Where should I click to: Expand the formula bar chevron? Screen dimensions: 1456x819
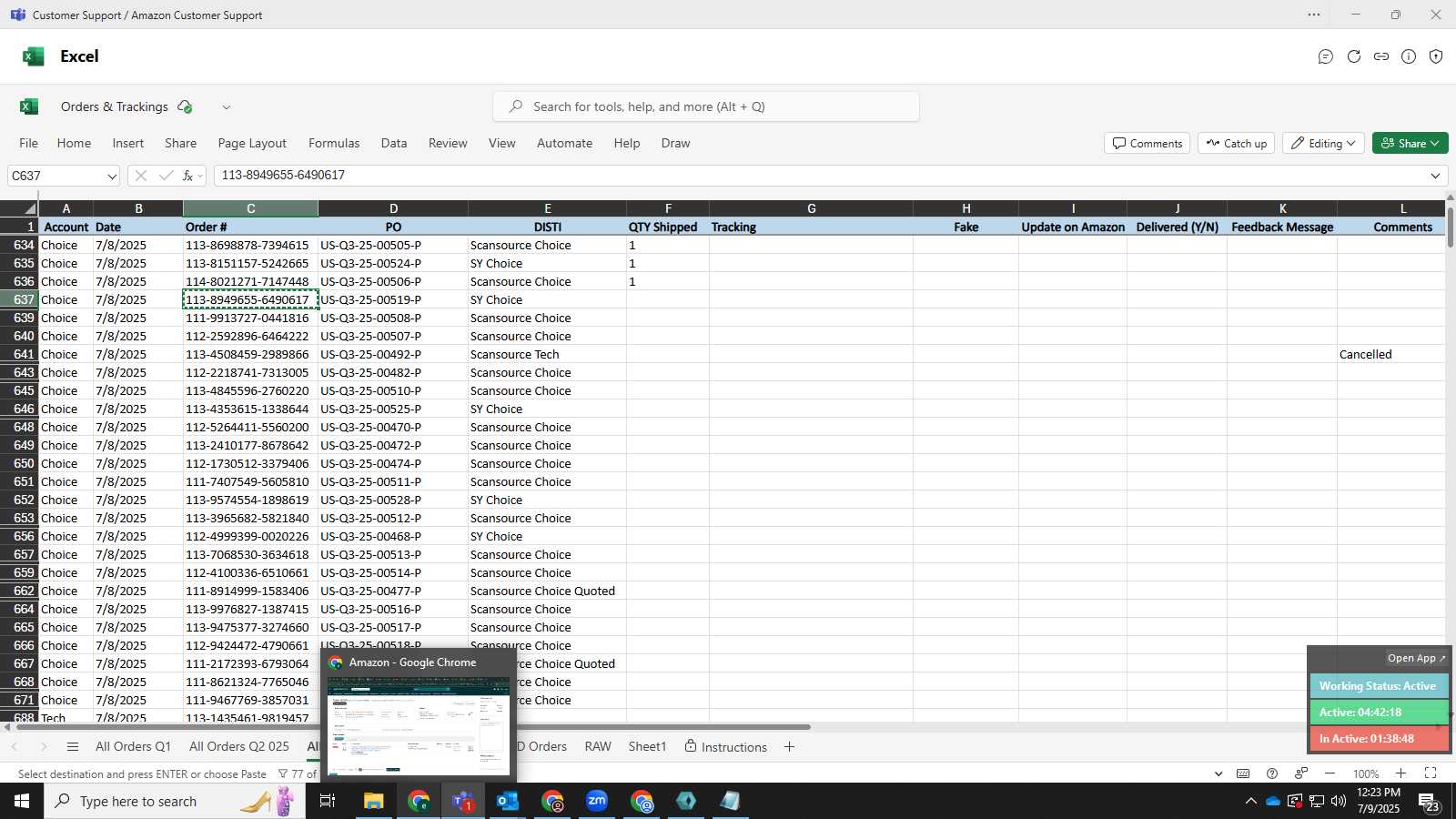point(1436,176)
